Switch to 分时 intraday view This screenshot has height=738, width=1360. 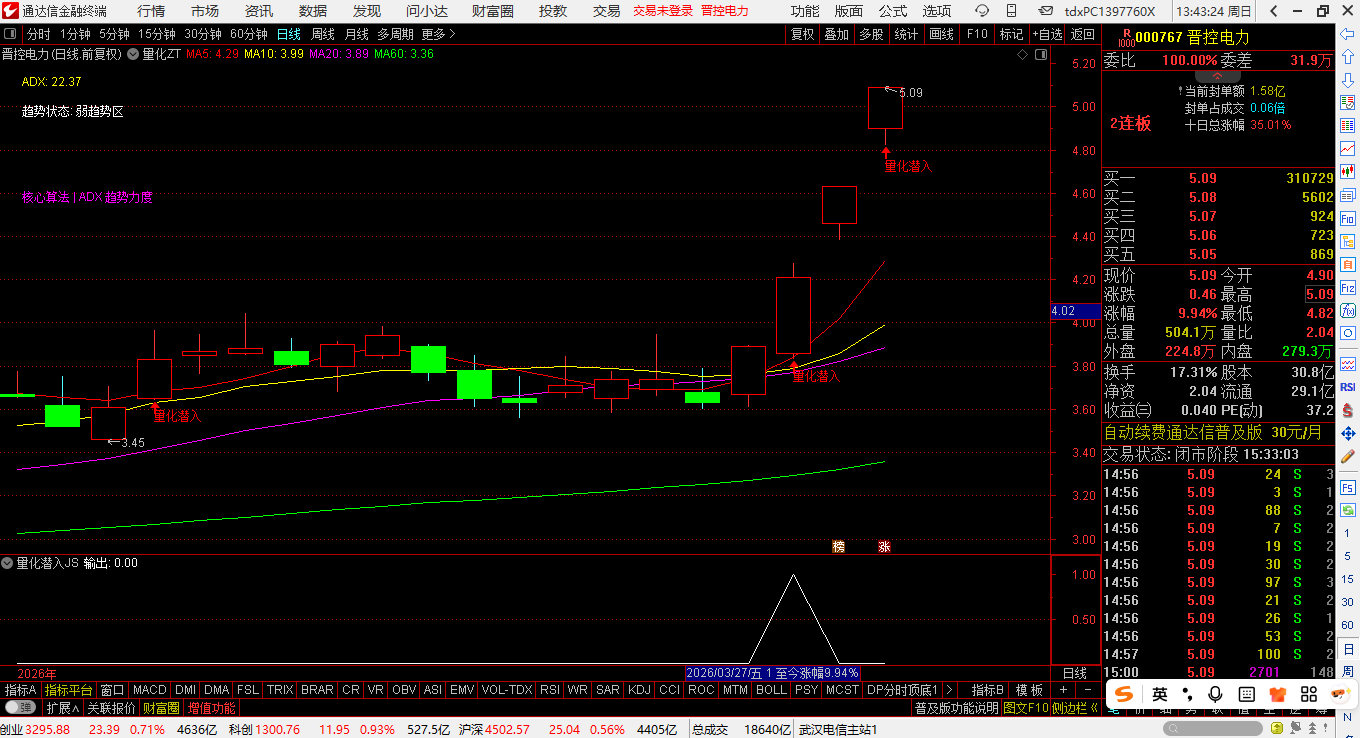(x=38, y=34)
